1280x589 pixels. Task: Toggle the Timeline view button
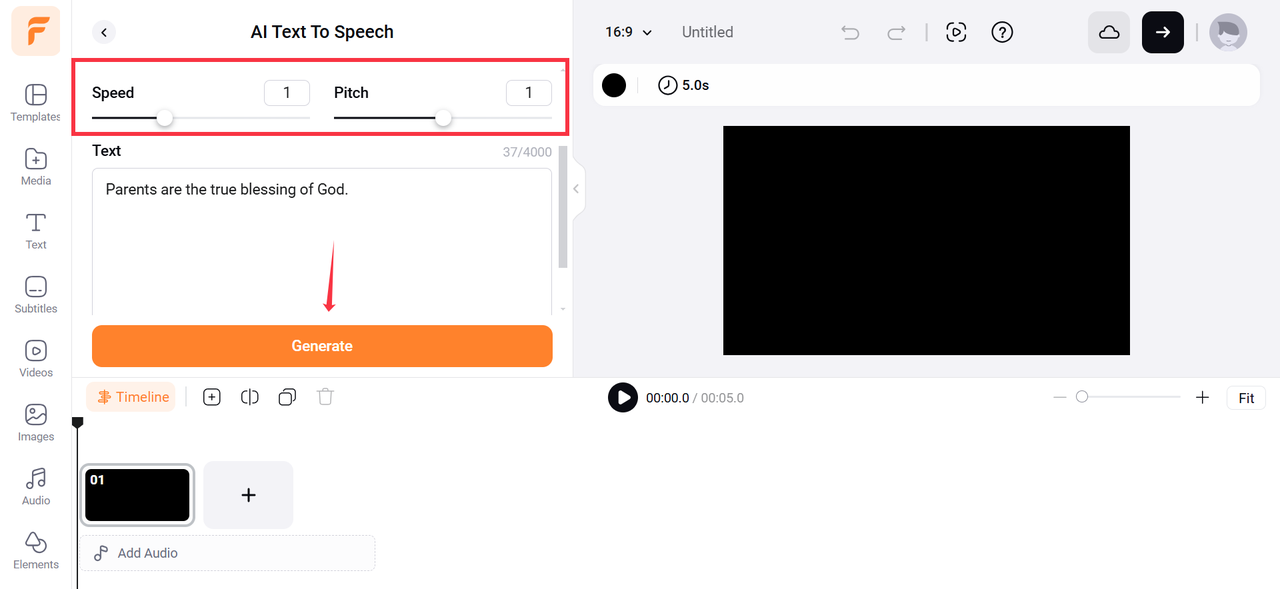pos(133,397)
